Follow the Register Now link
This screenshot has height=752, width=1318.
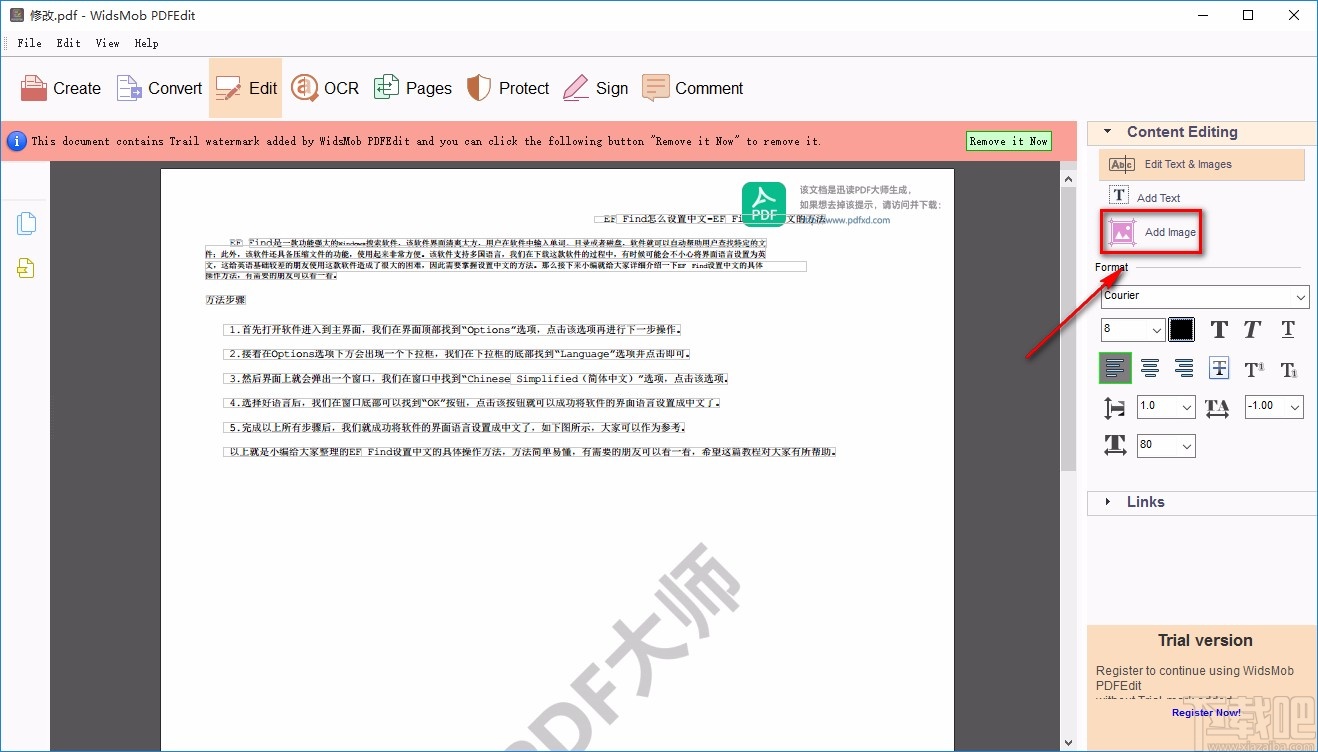click(x=1205, y=712)
